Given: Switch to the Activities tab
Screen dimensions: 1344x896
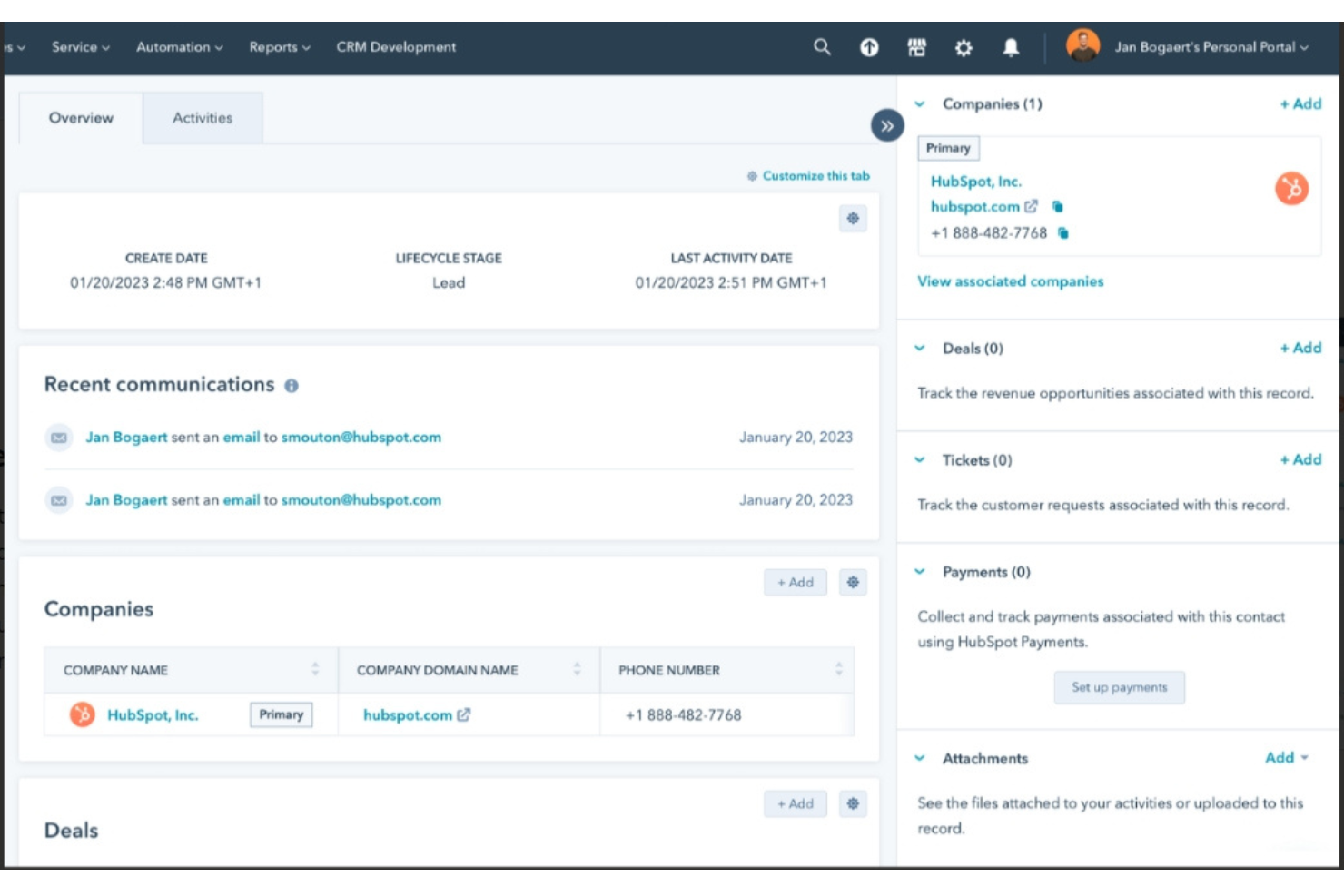Looking at the screenshot, I should click(202, 117).
